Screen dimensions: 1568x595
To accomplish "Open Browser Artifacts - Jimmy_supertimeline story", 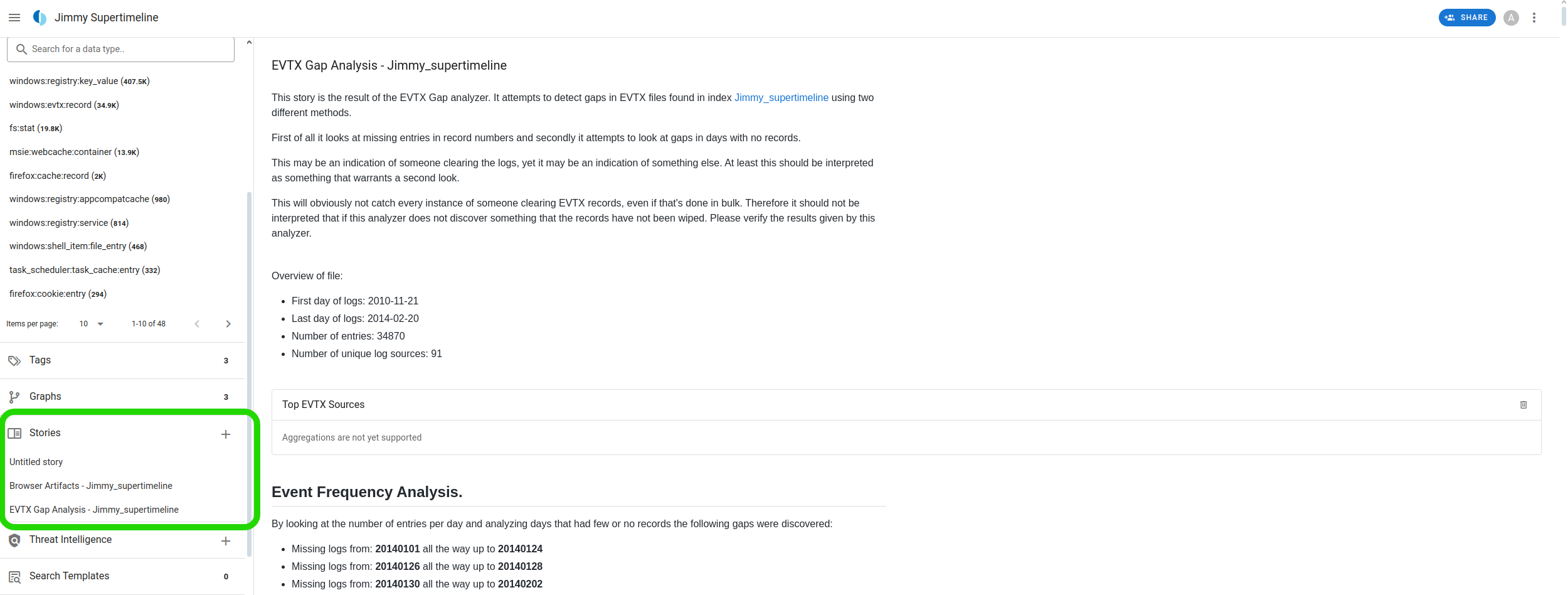I will (91, 486).
